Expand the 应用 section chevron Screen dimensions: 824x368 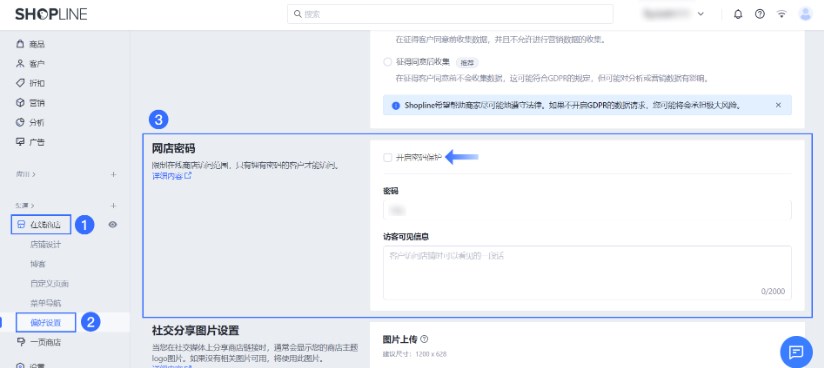point(34,174)
